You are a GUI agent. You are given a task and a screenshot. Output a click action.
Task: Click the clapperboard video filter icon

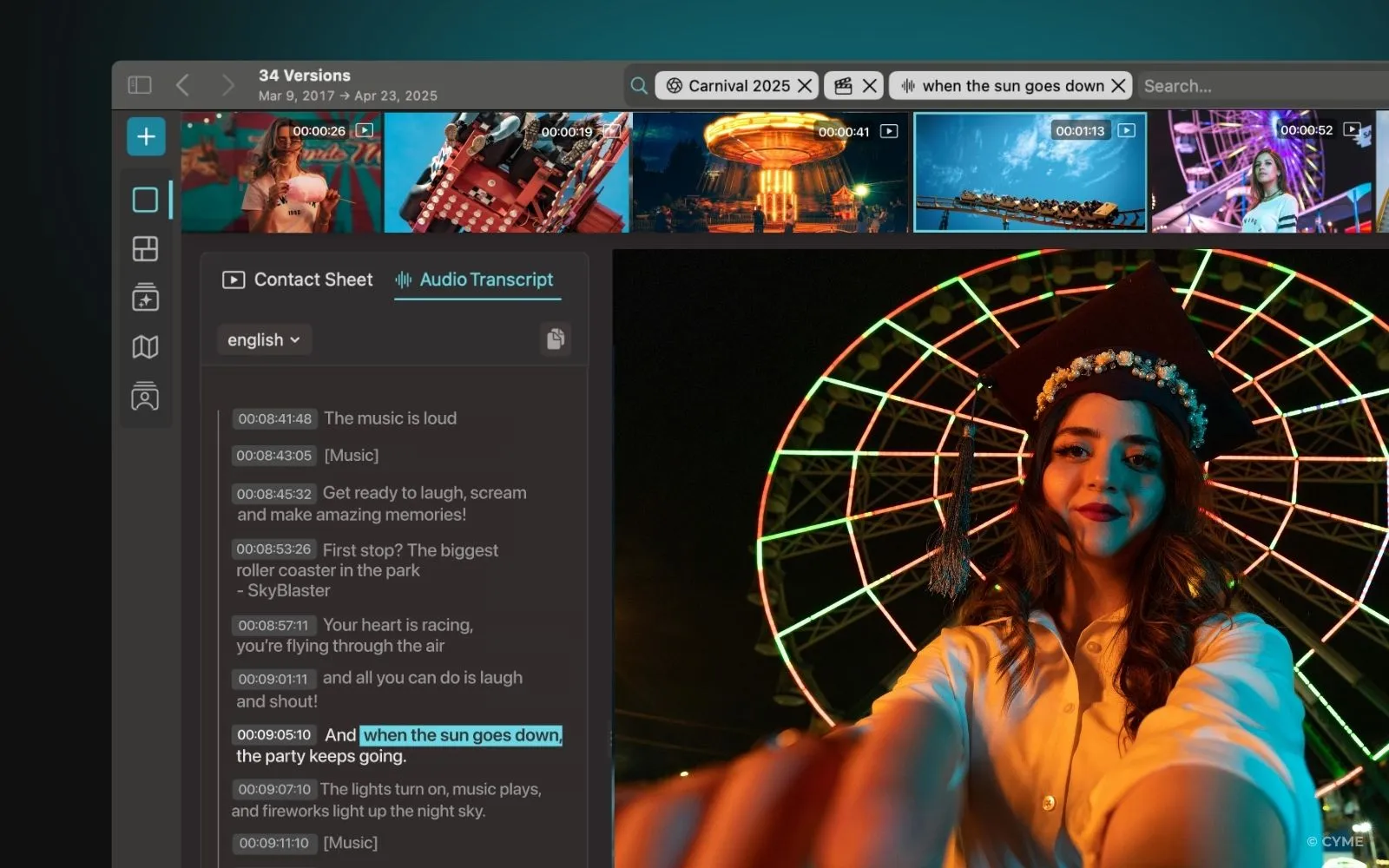843,85
